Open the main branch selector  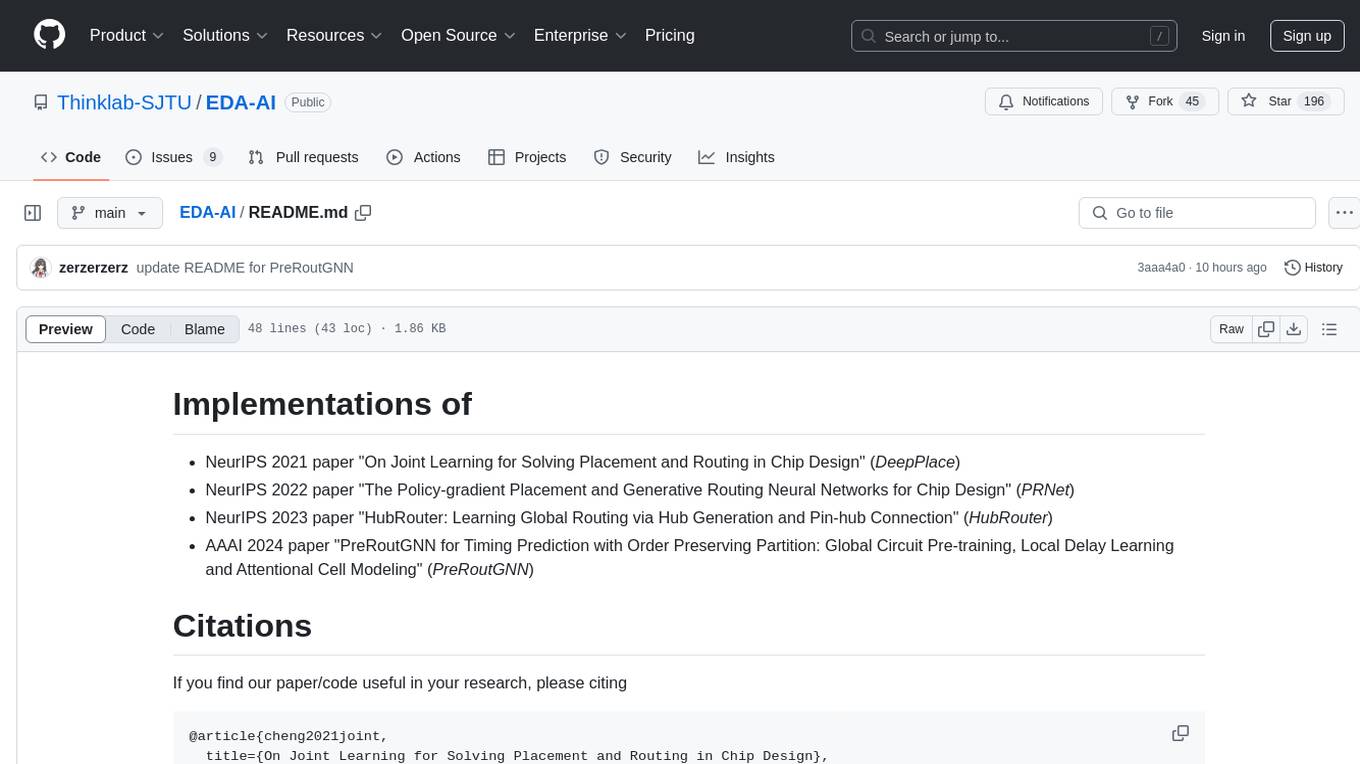point(110,213)
